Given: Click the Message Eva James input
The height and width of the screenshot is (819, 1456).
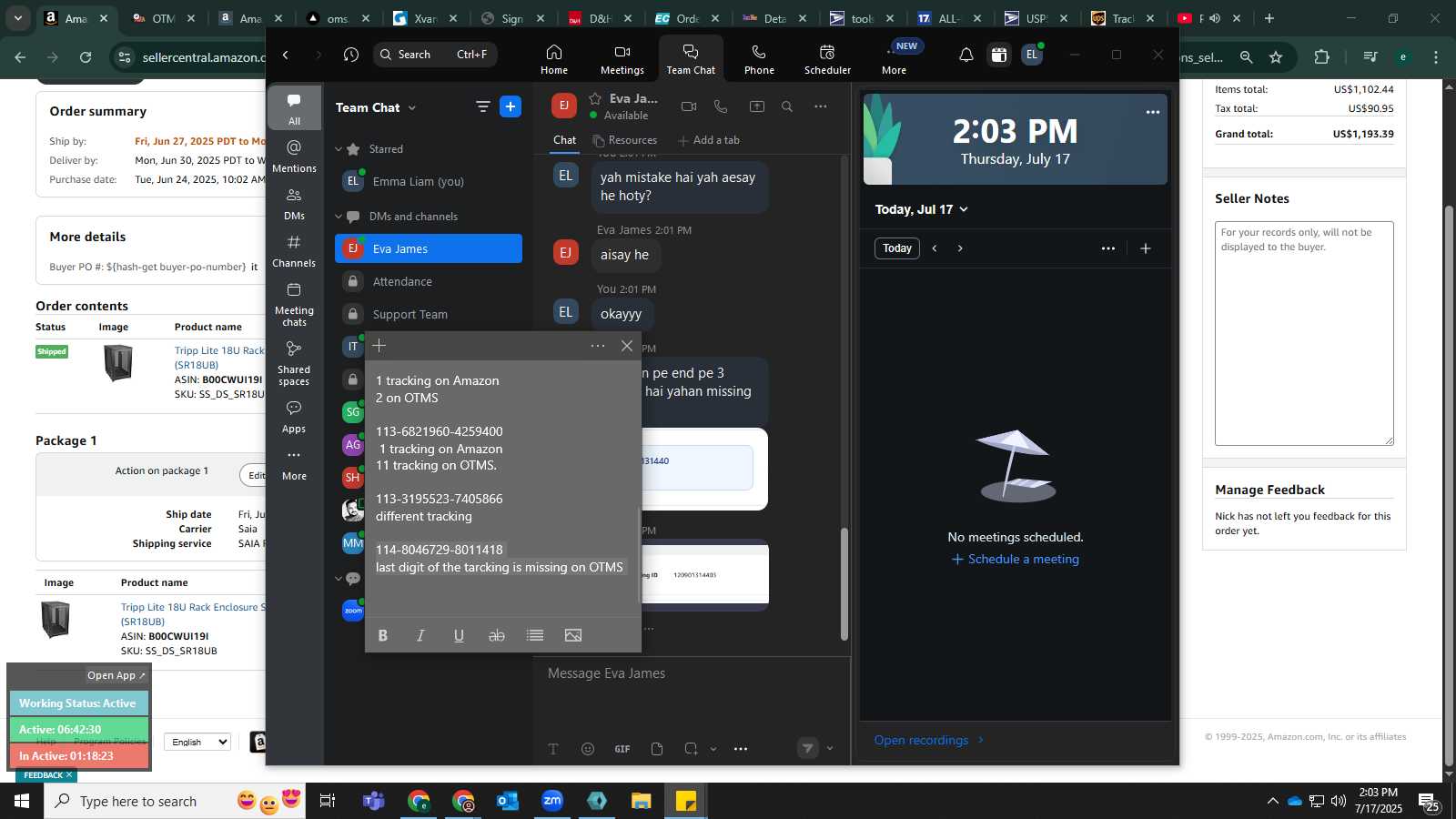Looking at the screenshot, I should pos(690,673).
